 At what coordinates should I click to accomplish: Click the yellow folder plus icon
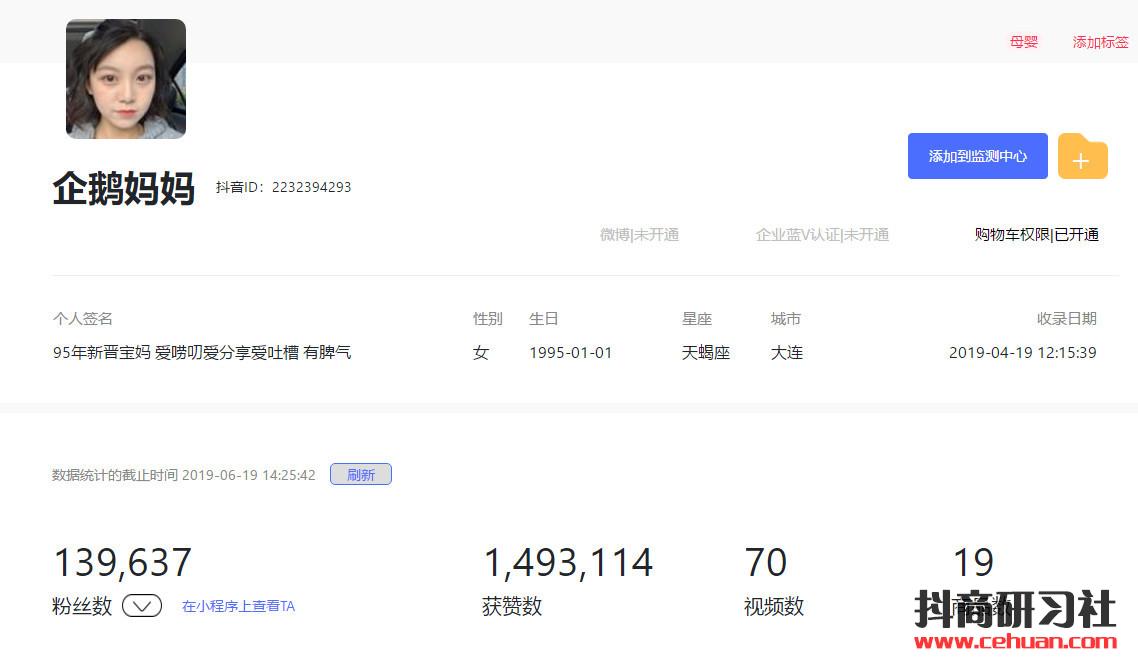point(1082,158)
